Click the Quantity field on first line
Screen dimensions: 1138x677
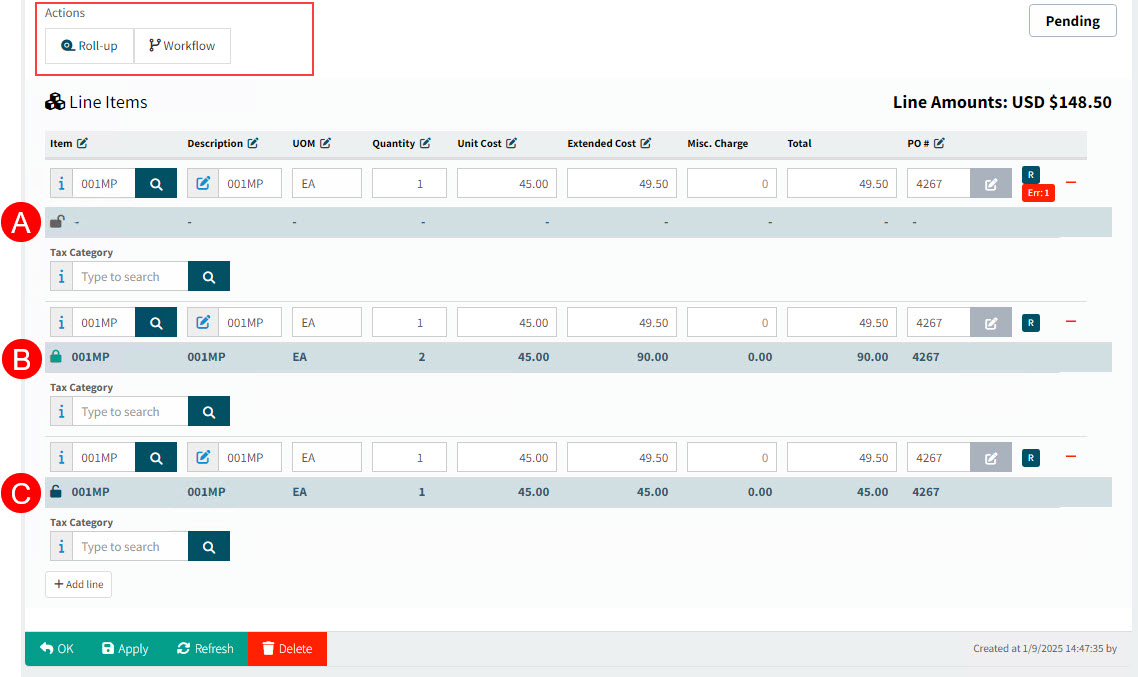tap(409, 183)
